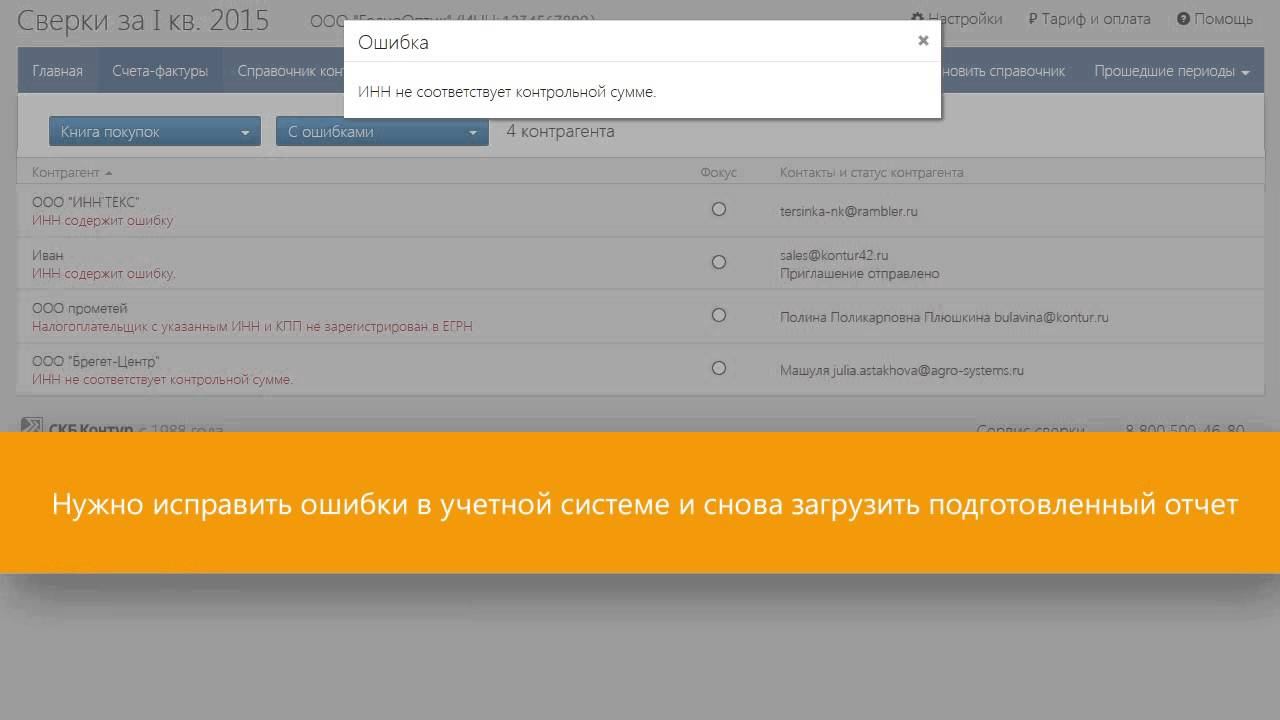Open Справочник контрагентов tab
Screen dimensions: 1280x720
pyautogui.click(x=289, y=71)
